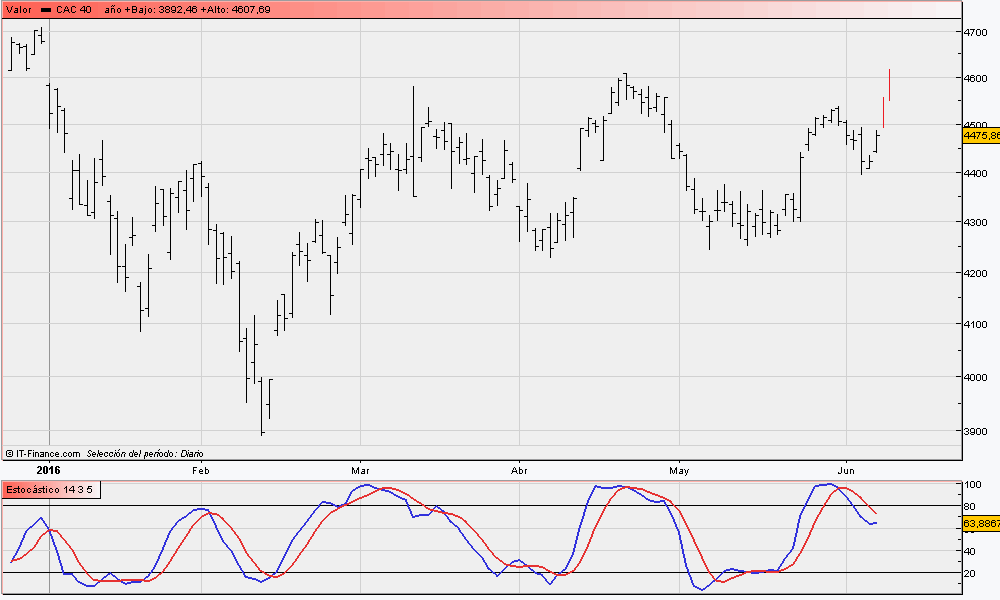The height and width of the screenshot is (600, 1000).
Task: Click the 3900 price axis label
Action: (x=976, y=432)
